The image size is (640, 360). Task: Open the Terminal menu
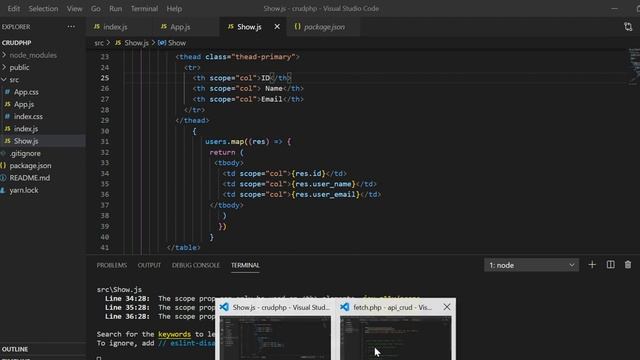(x=144, y=9)
